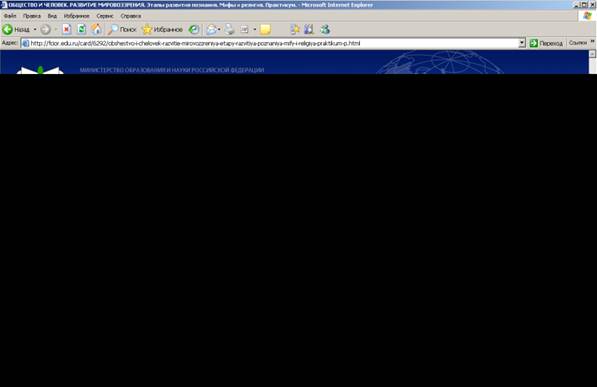Open the Избранное favorites star pane

(163, 29)
